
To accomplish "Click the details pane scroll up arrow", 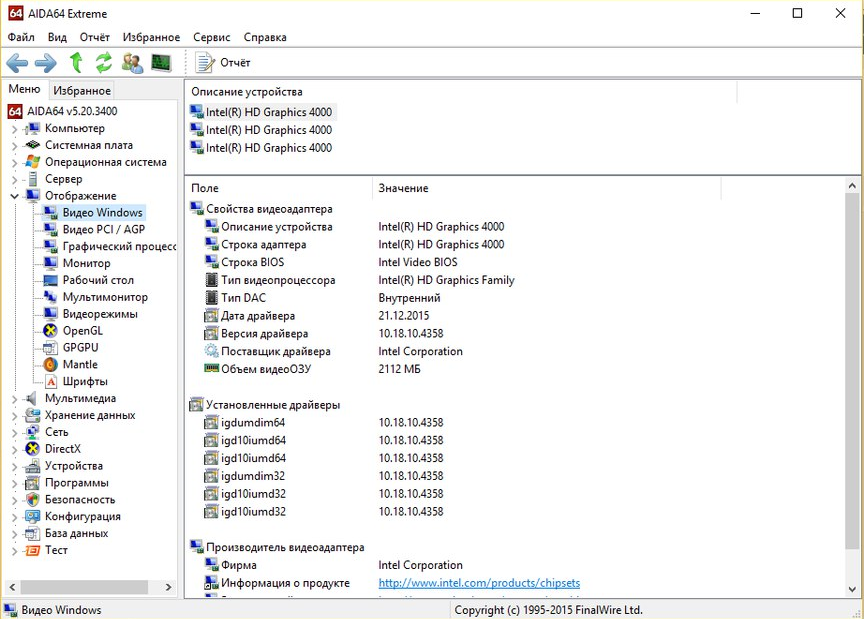I will tap(852, 186).
